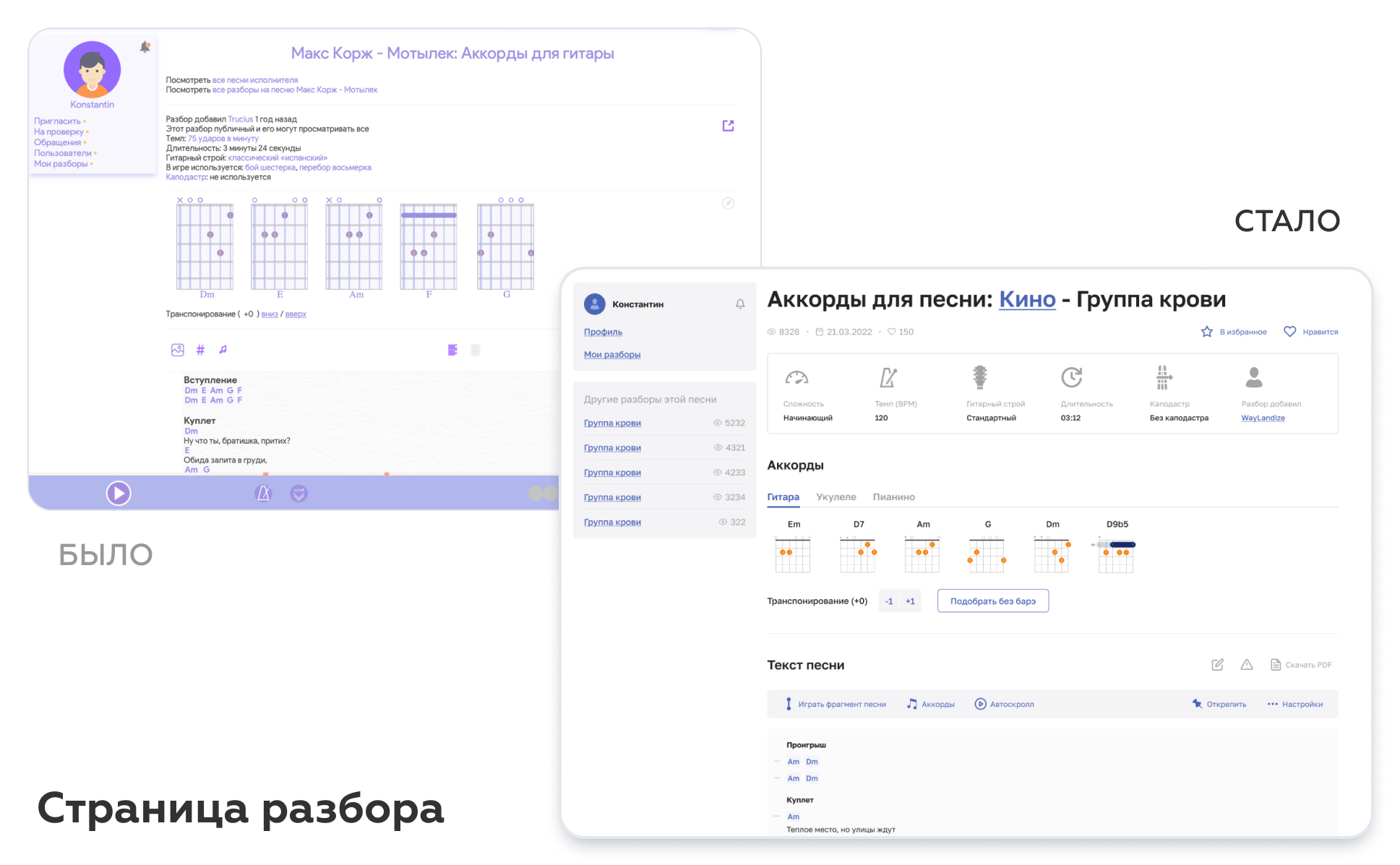Open the Группа крови entry with 3234 views

[x=612, y=497]
